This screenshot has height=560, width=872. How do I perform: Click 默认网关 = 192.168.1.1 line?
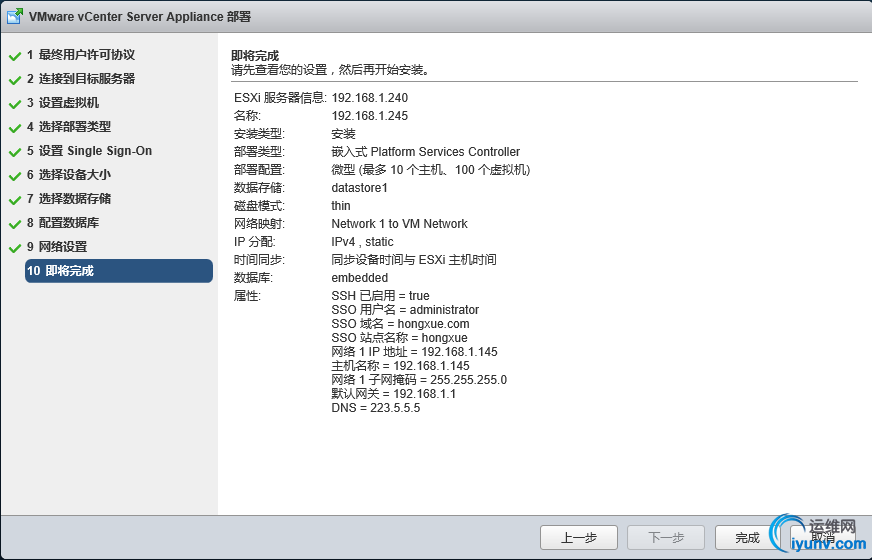[394, 394]
